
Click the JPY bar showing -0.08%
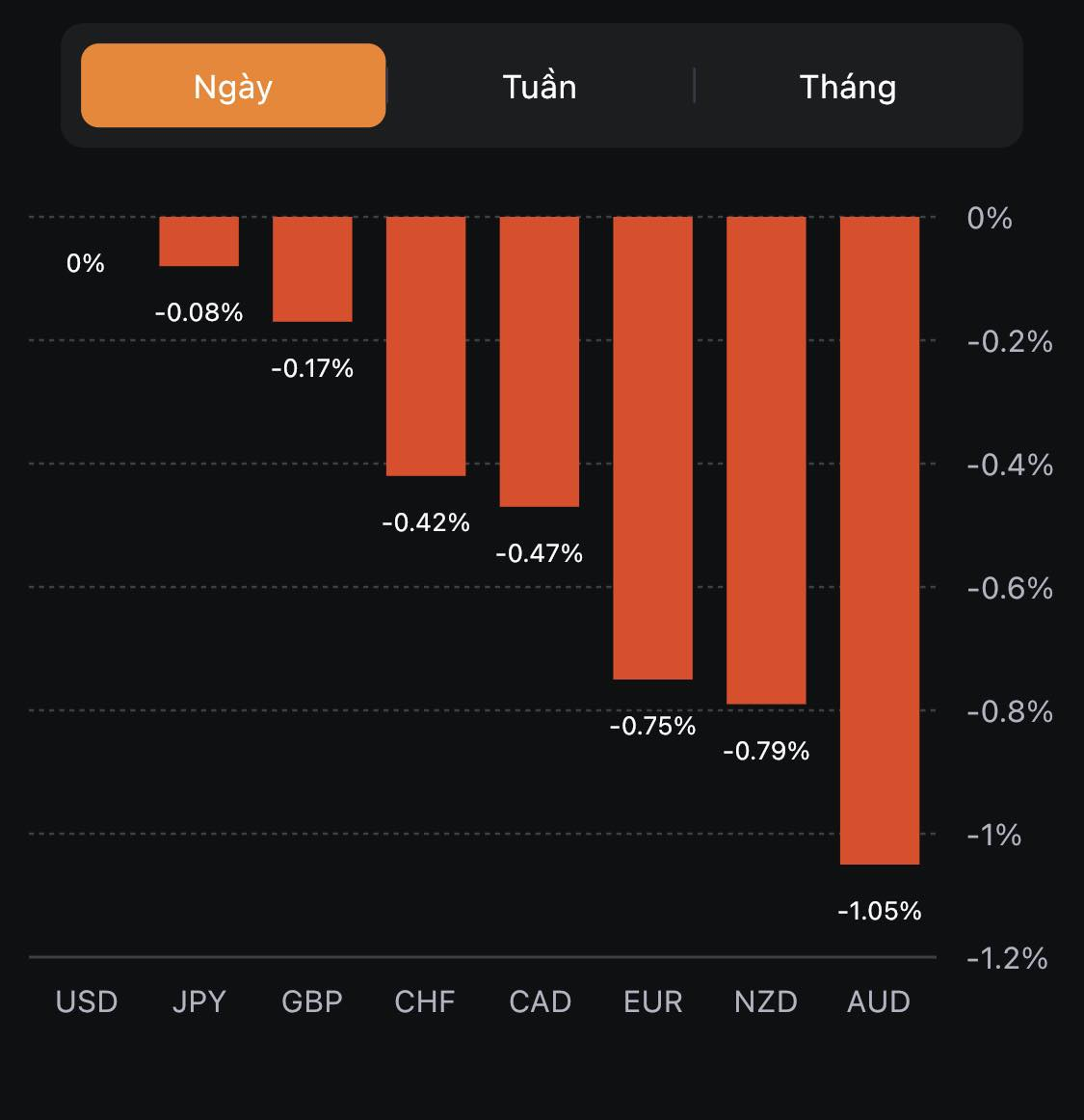198,241
